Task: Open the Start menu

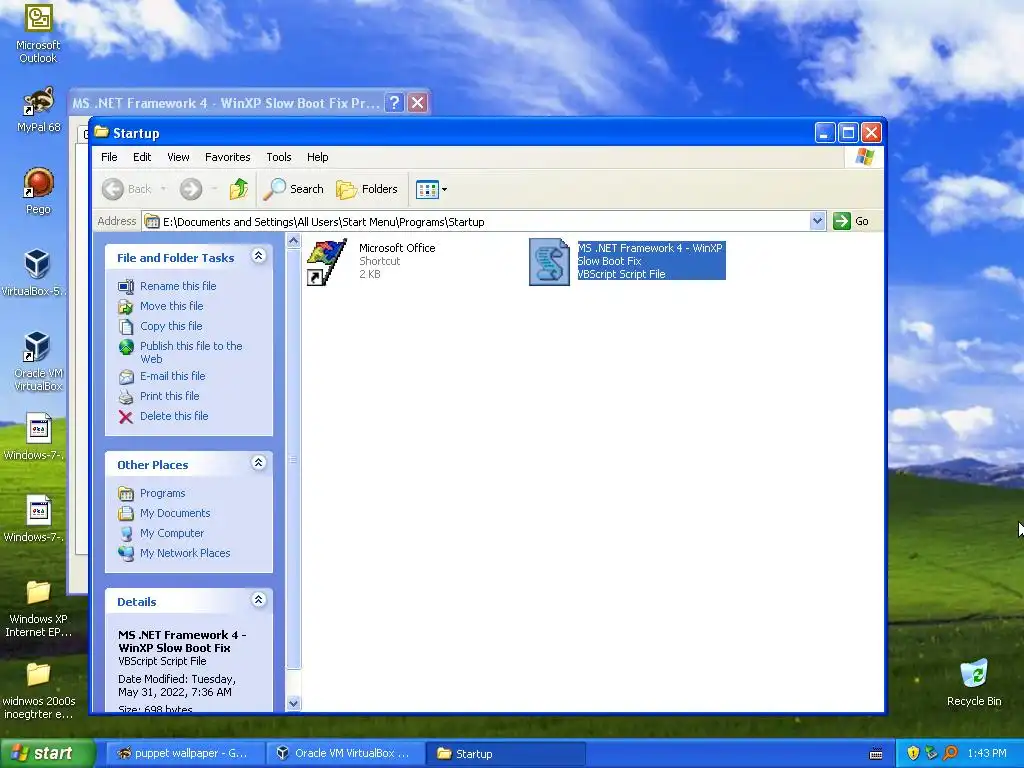Action: pyautogui.click(x=48, y=753)
